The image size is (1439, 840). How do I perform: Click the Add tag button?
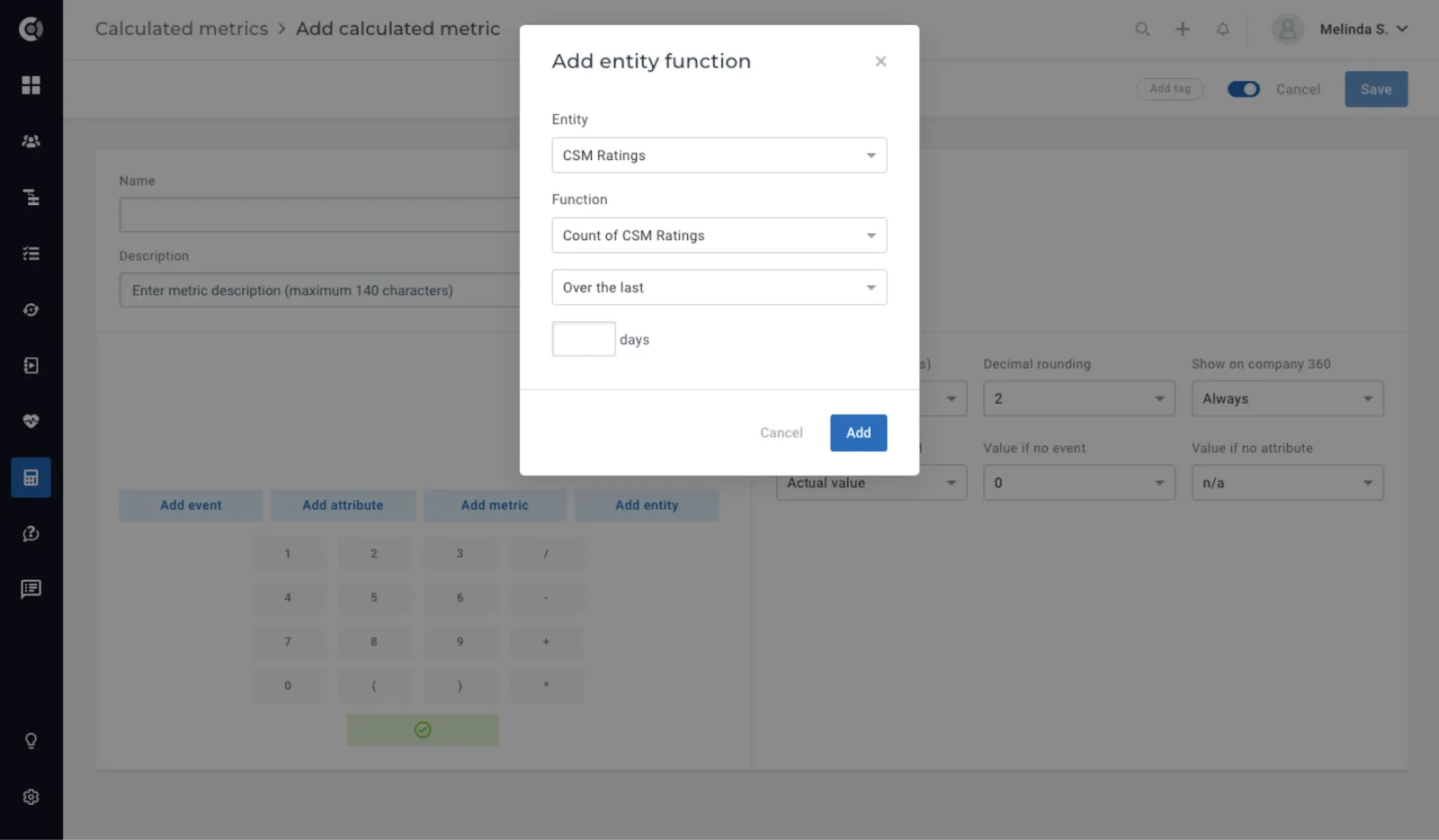1170,88
